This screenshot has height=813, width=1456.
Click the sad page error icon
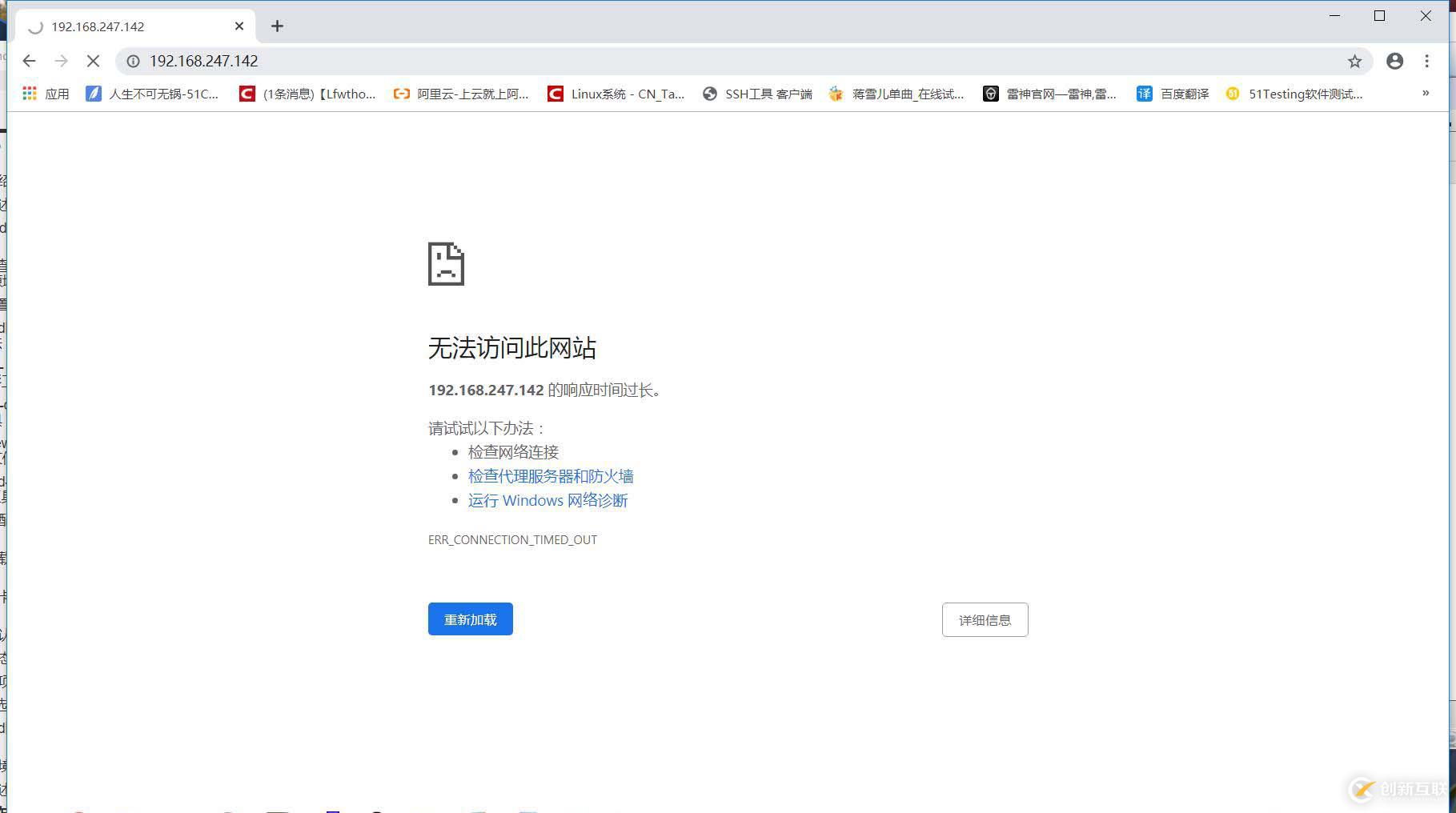tap(446, 263)
